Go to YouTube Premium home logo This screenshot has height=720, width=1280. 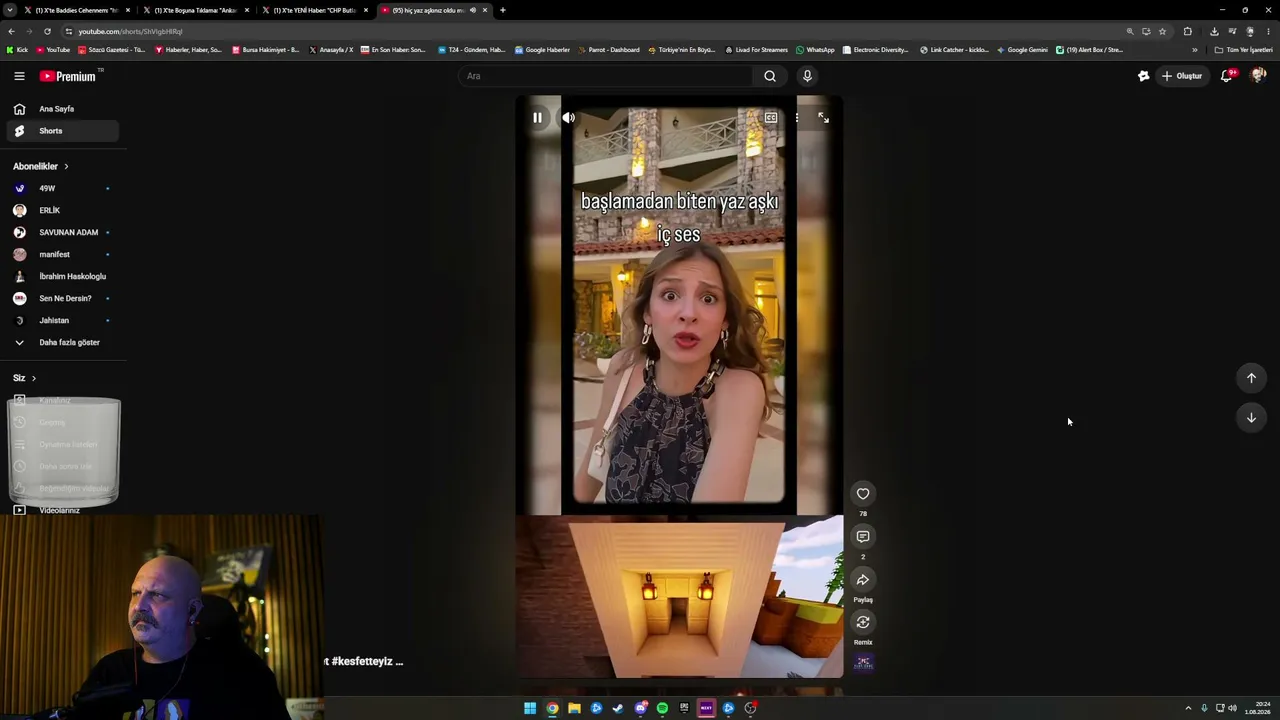(x=68, y=76)
